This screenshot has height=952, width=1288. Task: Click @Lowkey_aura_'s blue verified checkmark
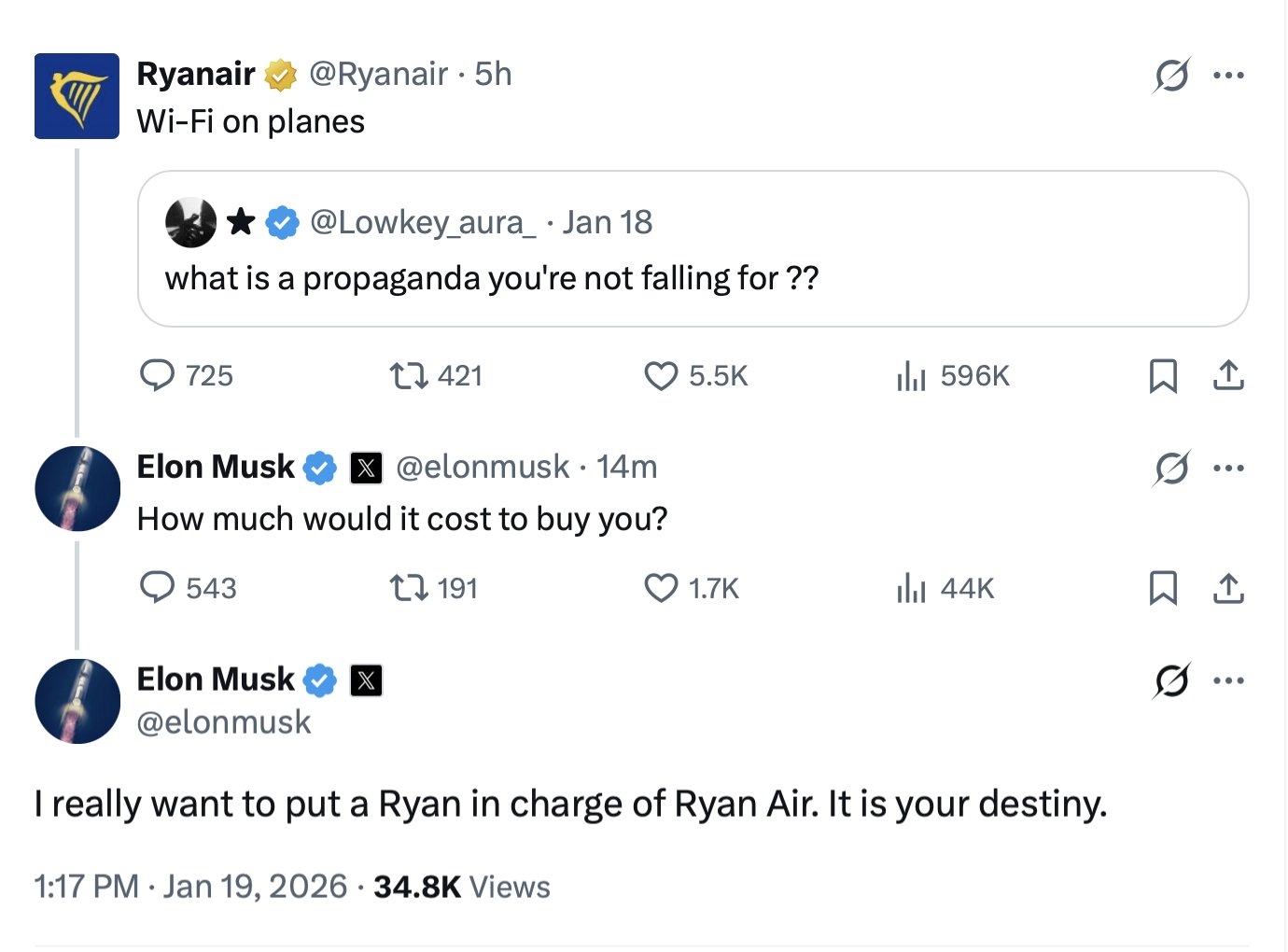click(x=281, y=221)
